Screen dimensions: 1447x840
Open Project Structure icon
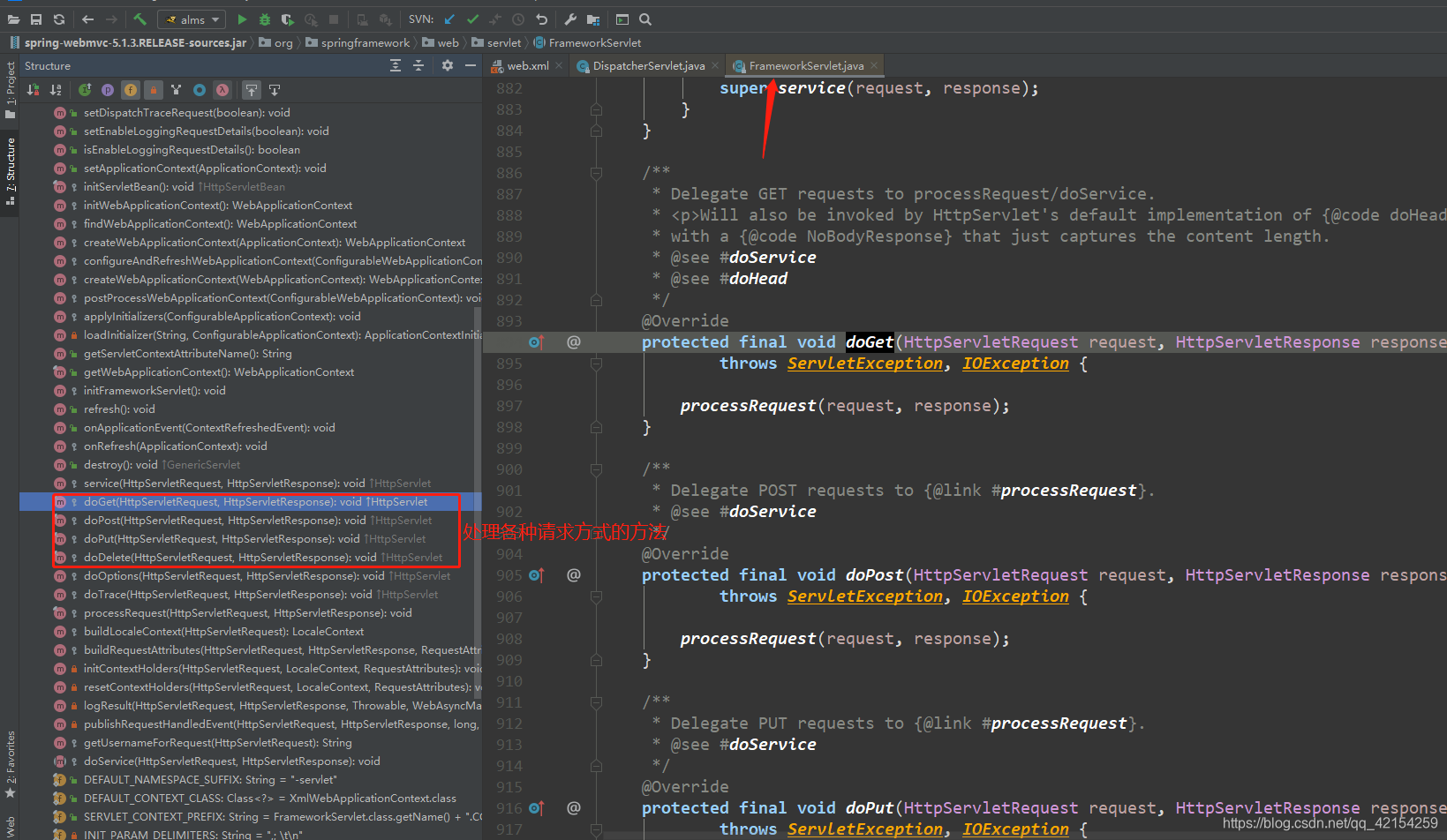tap(593, 19)
